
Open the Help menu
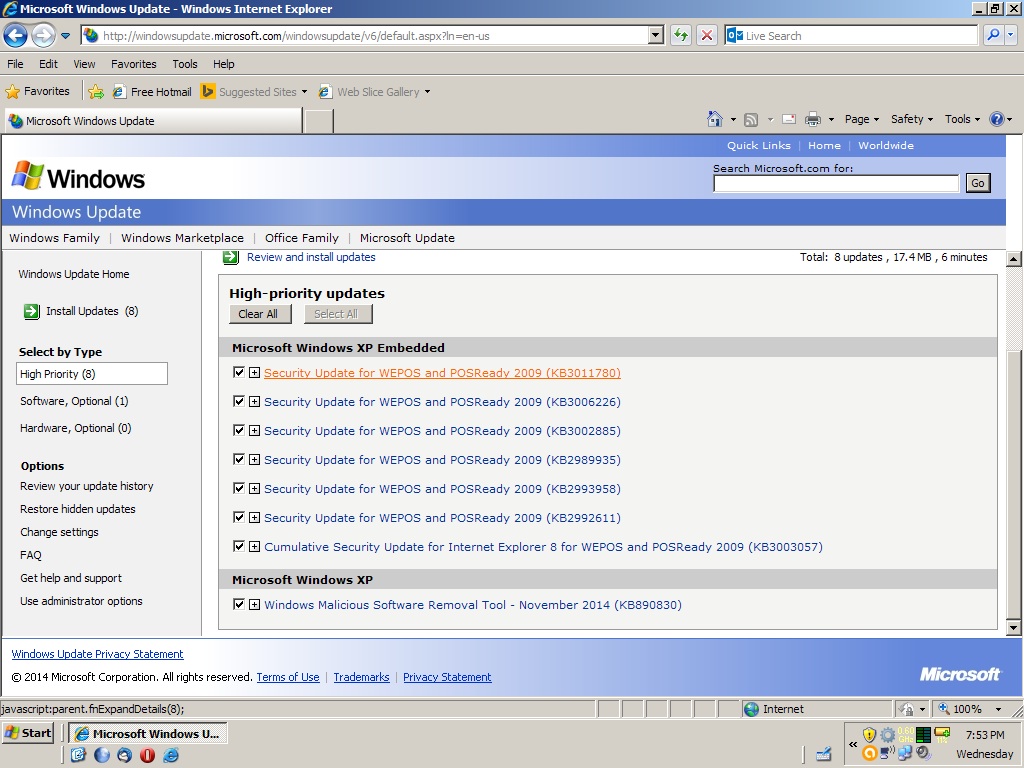[x=223, y=64]
